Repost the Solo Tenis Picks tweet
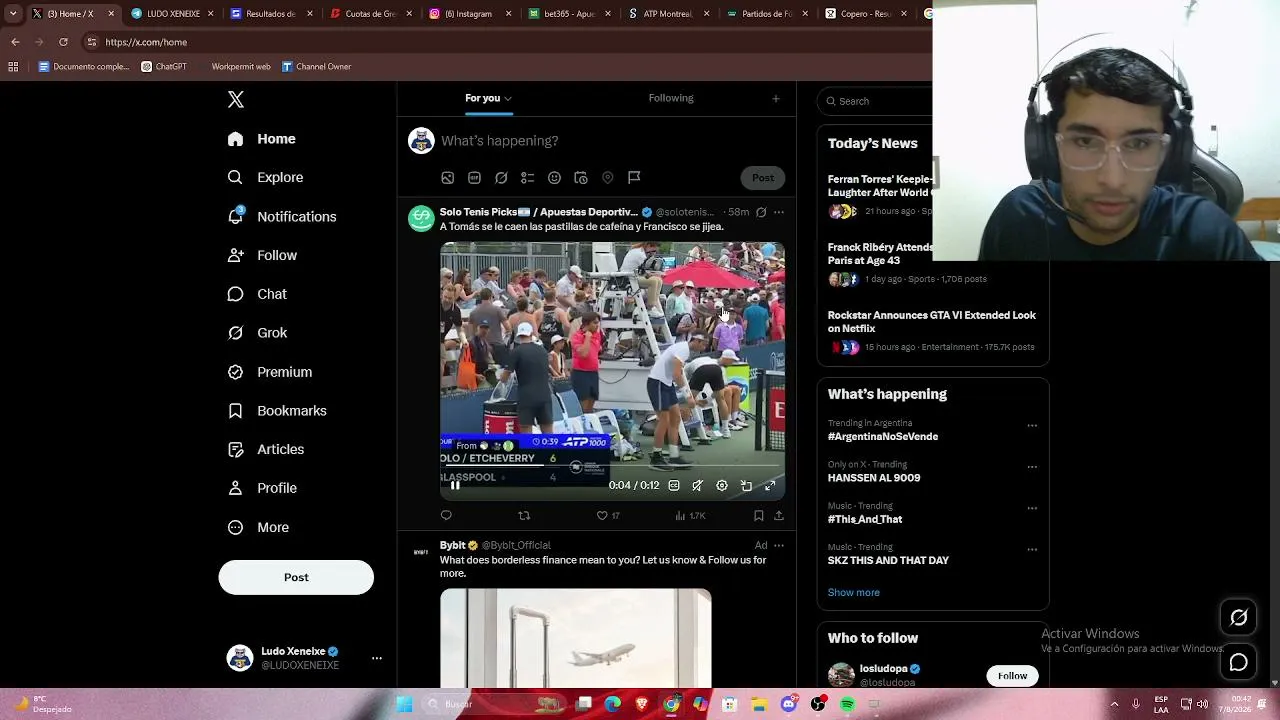This screenshot has width=1280, height=720. pos(524,516)
